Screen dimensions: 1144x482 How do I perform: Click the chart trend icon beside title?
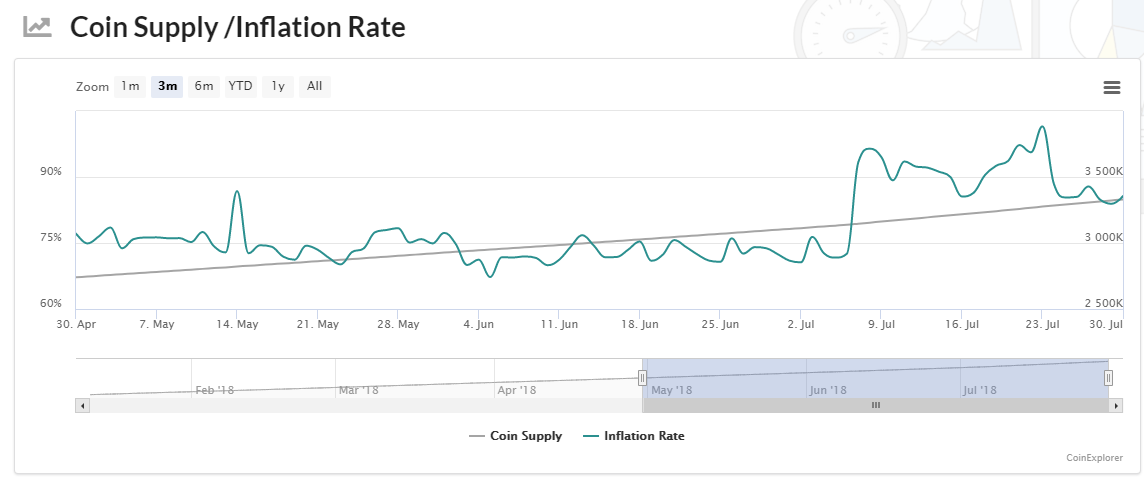click(x=37, y=28)
